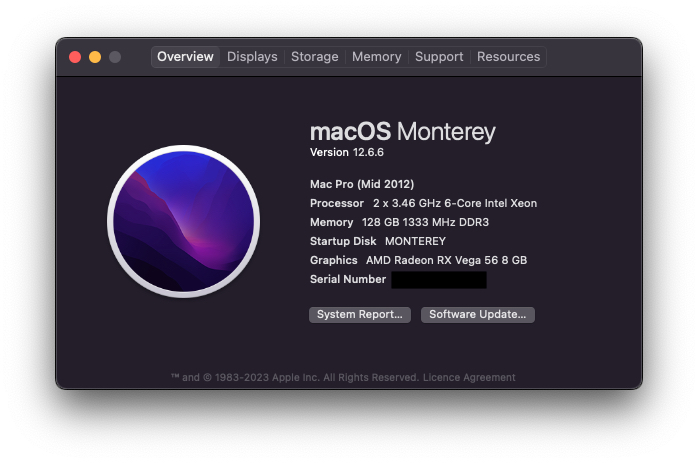
Task: Open the Resources tab
Action: (508, 57)
